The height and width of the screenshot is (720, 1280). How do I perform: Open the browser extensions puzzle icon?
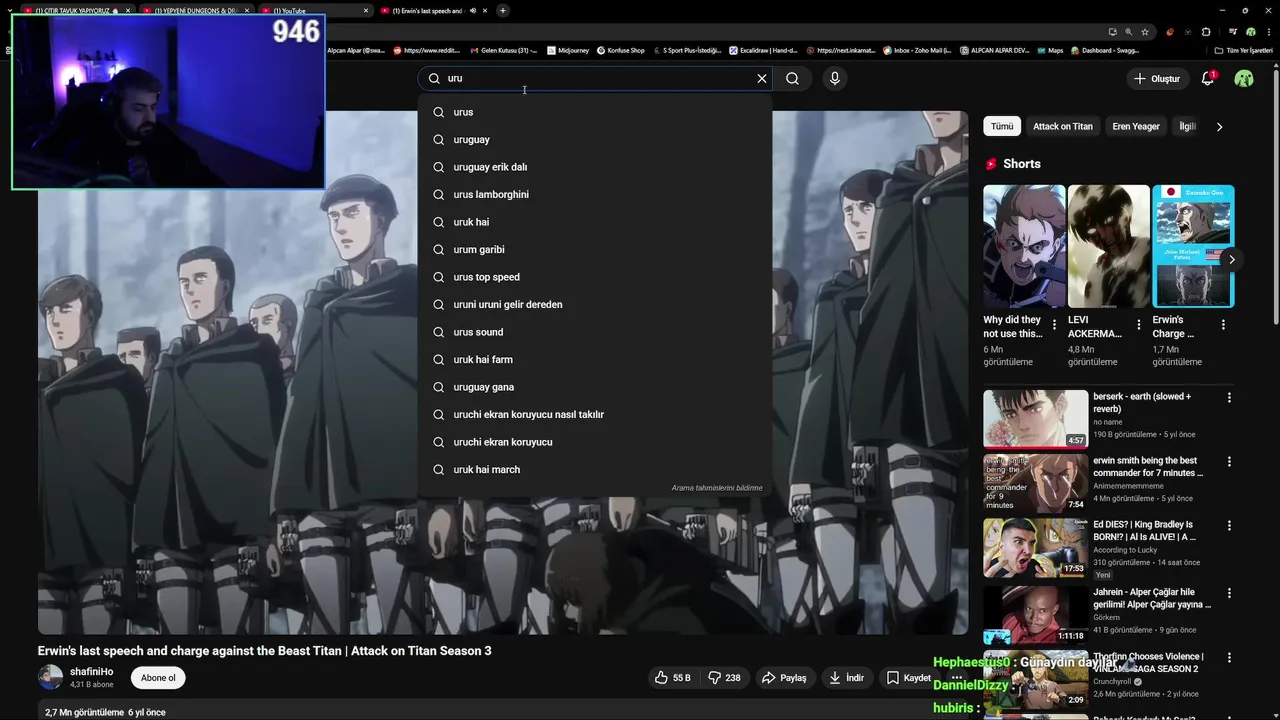1206,31
